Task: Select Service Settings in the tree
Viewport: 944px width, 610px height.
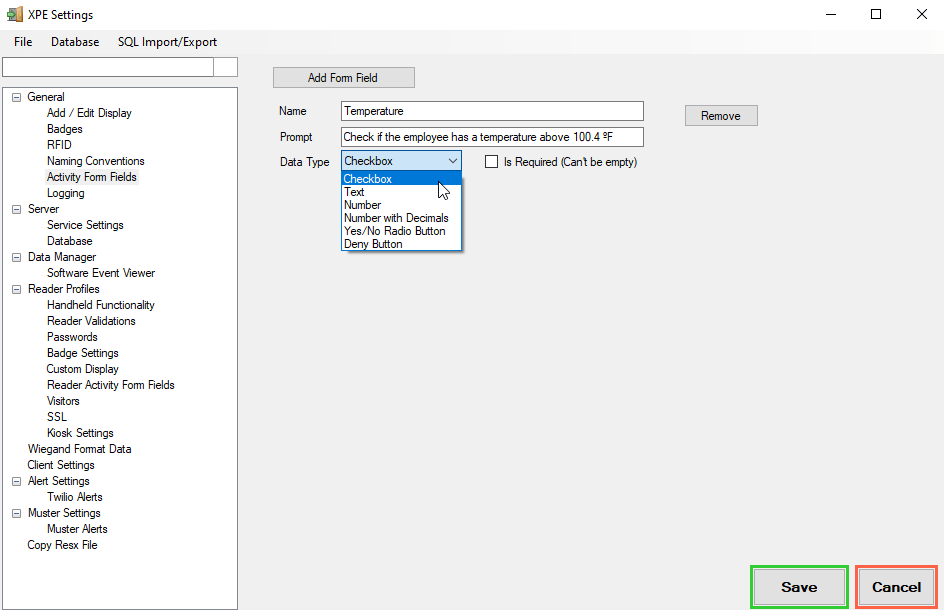Action: (x=85, y=225)
